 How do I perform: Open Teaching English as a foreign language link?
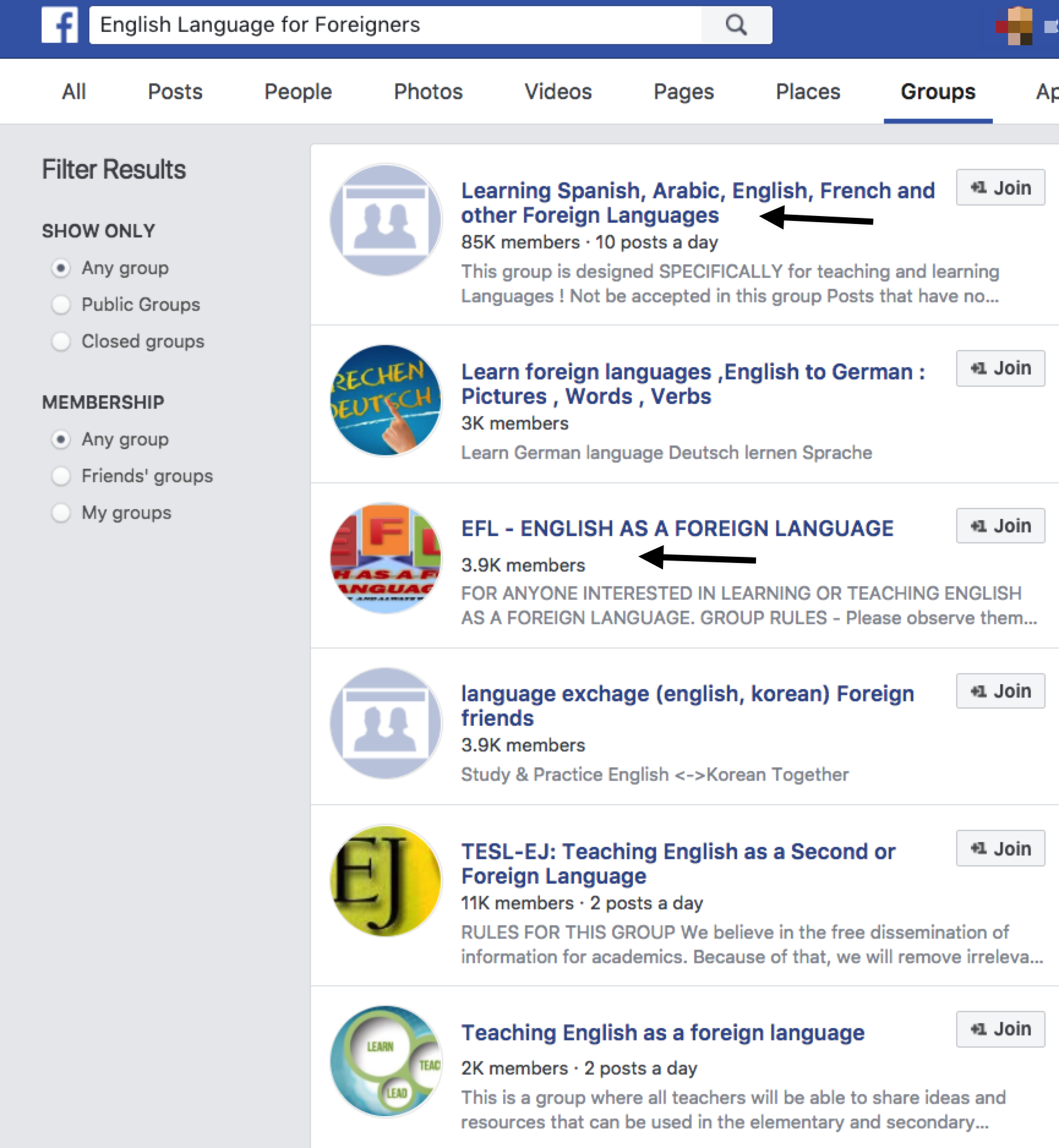coord(663,1032)
